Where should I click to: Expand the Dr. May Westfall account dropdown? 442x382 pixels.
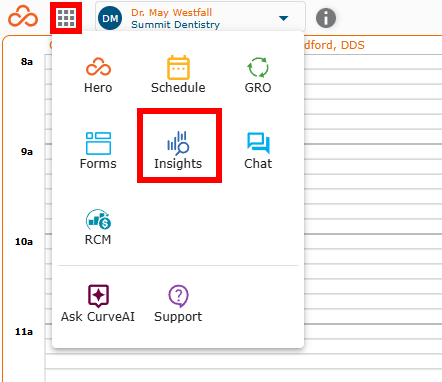point(284,18)
